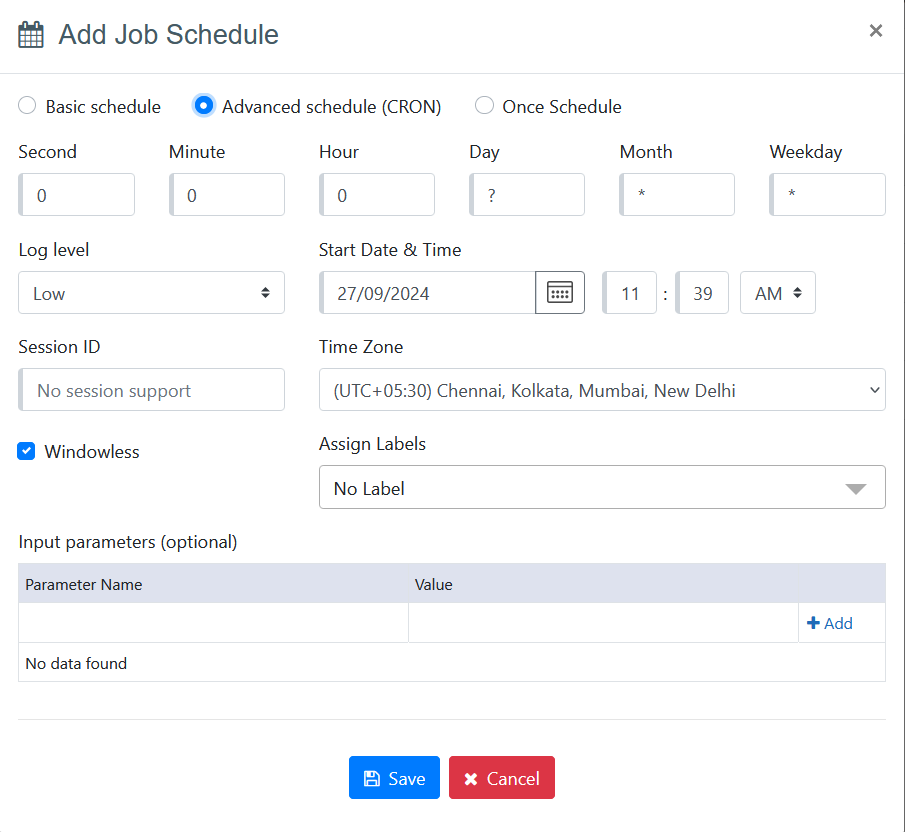Click the Second CRON field
905x832 pixels.
[x=78, y=195]
